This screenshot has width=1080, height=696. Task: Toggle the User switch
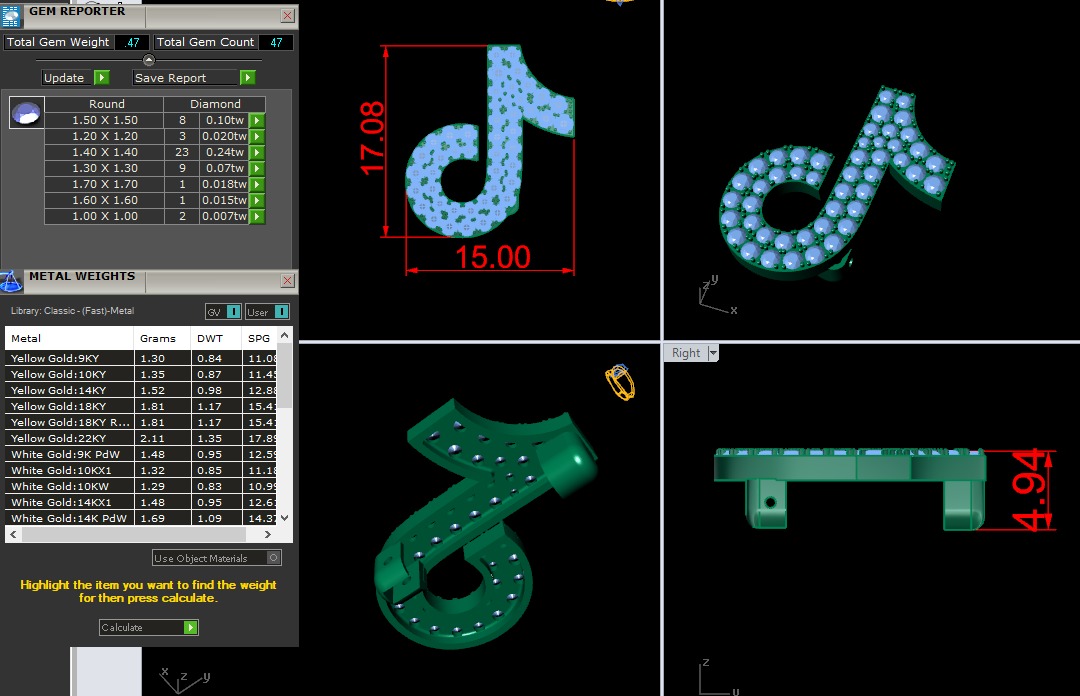pyautogui.click(x=282, y=312)
